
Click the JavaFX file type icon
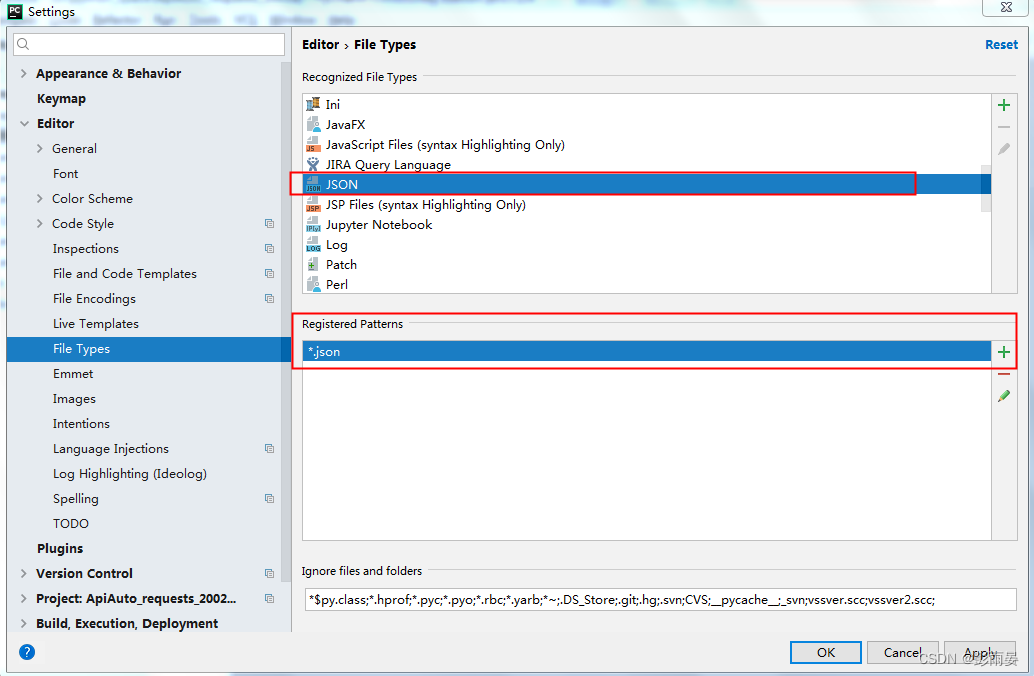click(313, 124)
